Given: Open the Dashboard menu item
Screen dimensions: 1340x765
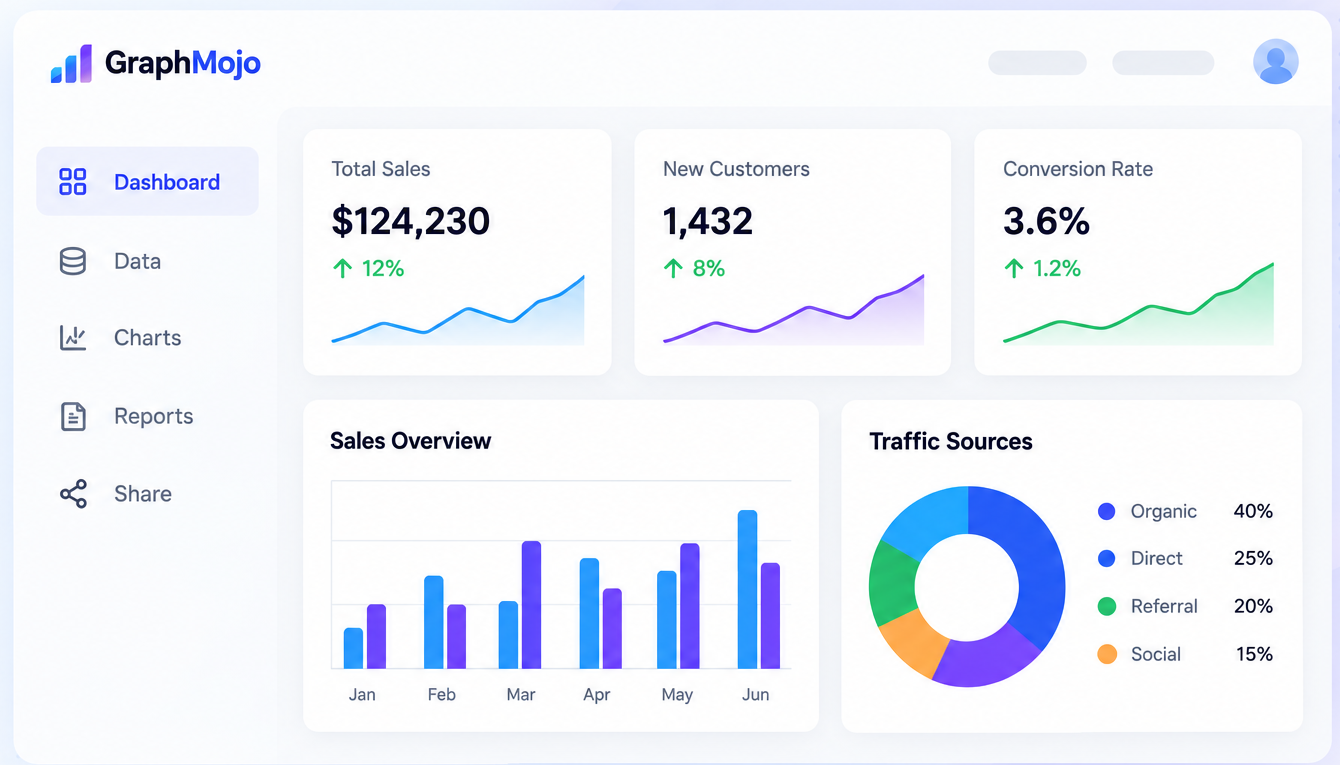Looking at the screenshot, I should click(147, 181).
